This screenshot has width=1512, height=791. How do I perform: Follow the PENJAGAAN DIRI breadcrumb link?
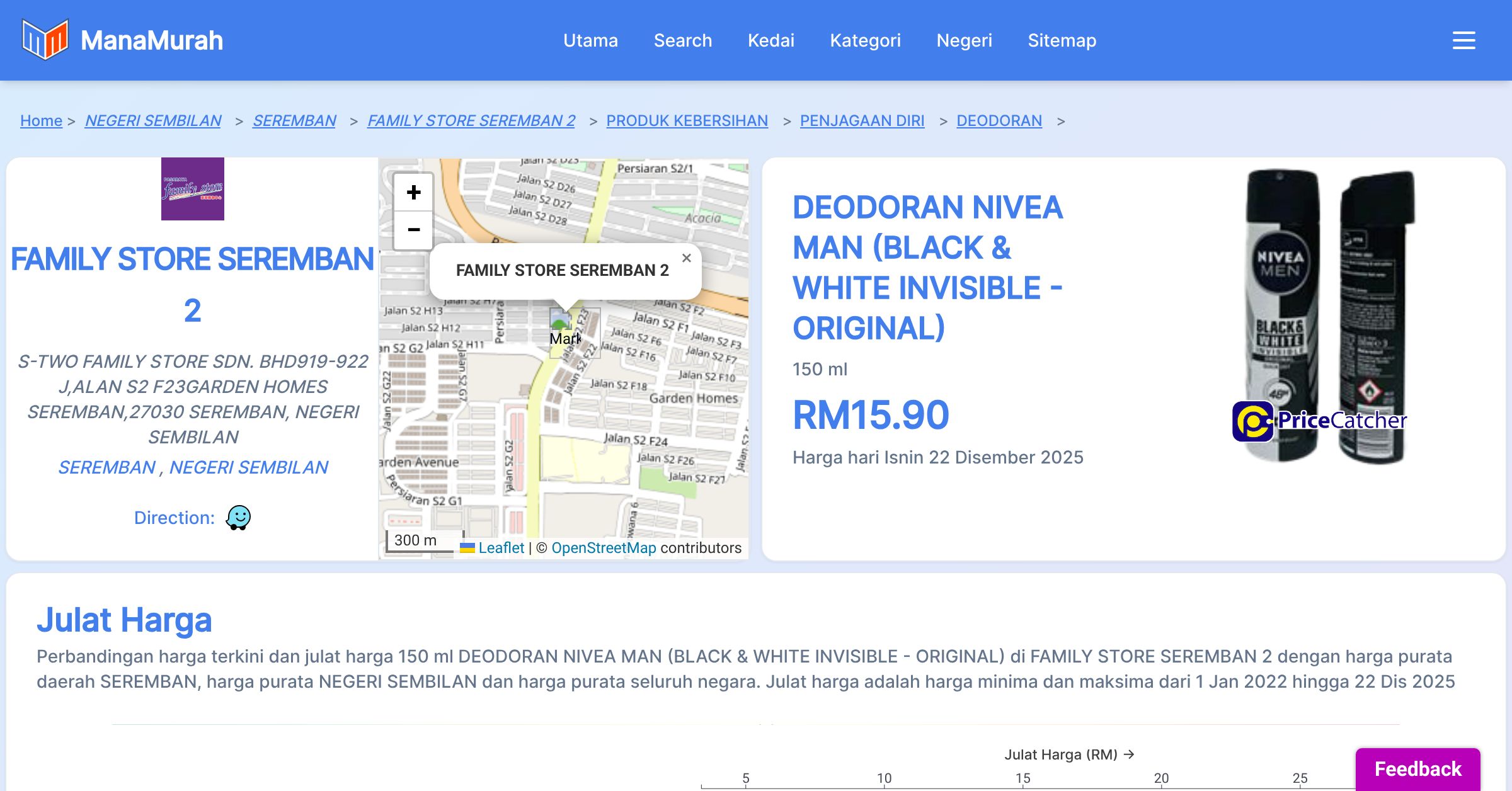[x=862, y=120]
